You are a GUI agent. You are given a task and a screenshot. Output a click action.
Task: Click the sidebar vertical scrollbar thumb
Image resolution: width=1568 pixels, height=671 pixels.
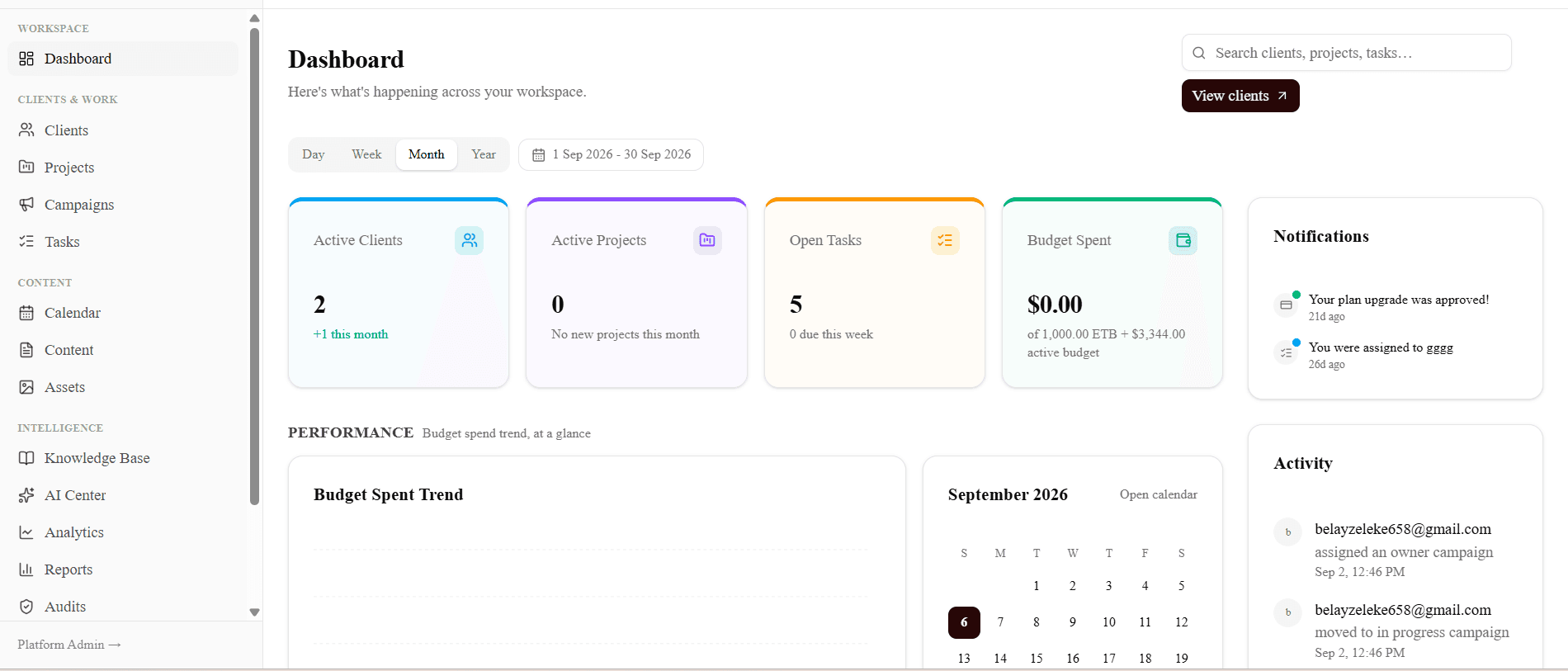click(254, 267)
